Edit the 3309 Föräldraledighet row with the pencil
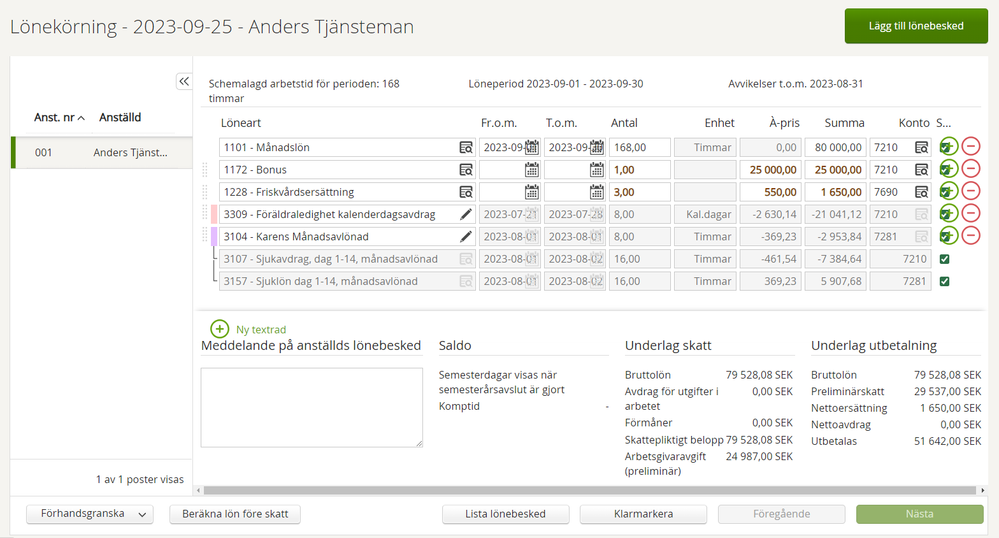 [x=465, y=214]
